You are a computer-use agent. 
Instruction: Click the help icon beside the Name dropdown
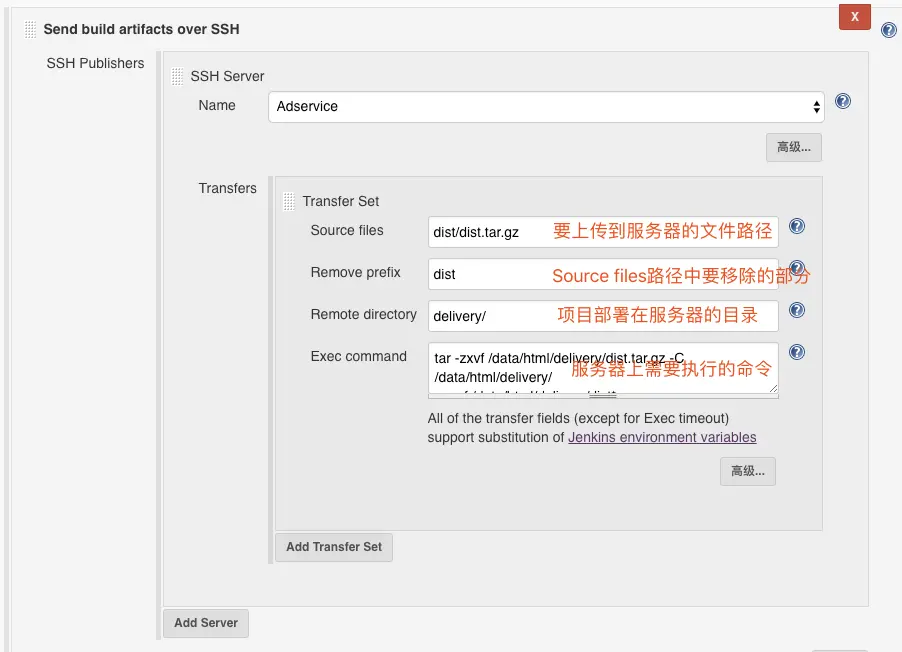point(843,102)
